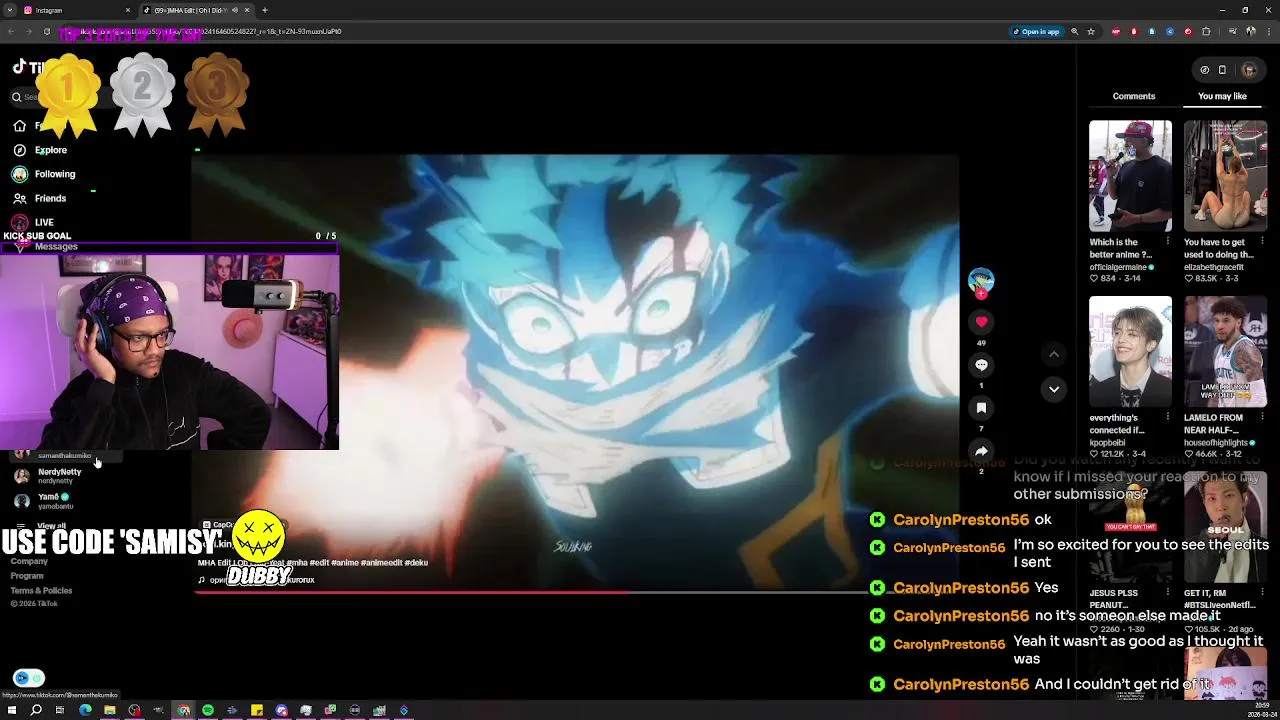Open Spotify from the taskbar
Screen dimensions: 1280x720
pos(208,710)
